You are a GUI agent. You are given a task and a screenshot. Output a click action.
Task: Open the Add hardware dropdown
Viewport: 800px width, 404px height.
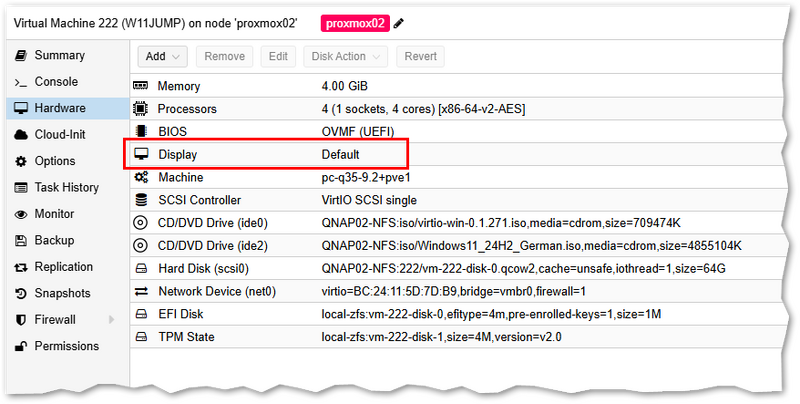(164, 57)
